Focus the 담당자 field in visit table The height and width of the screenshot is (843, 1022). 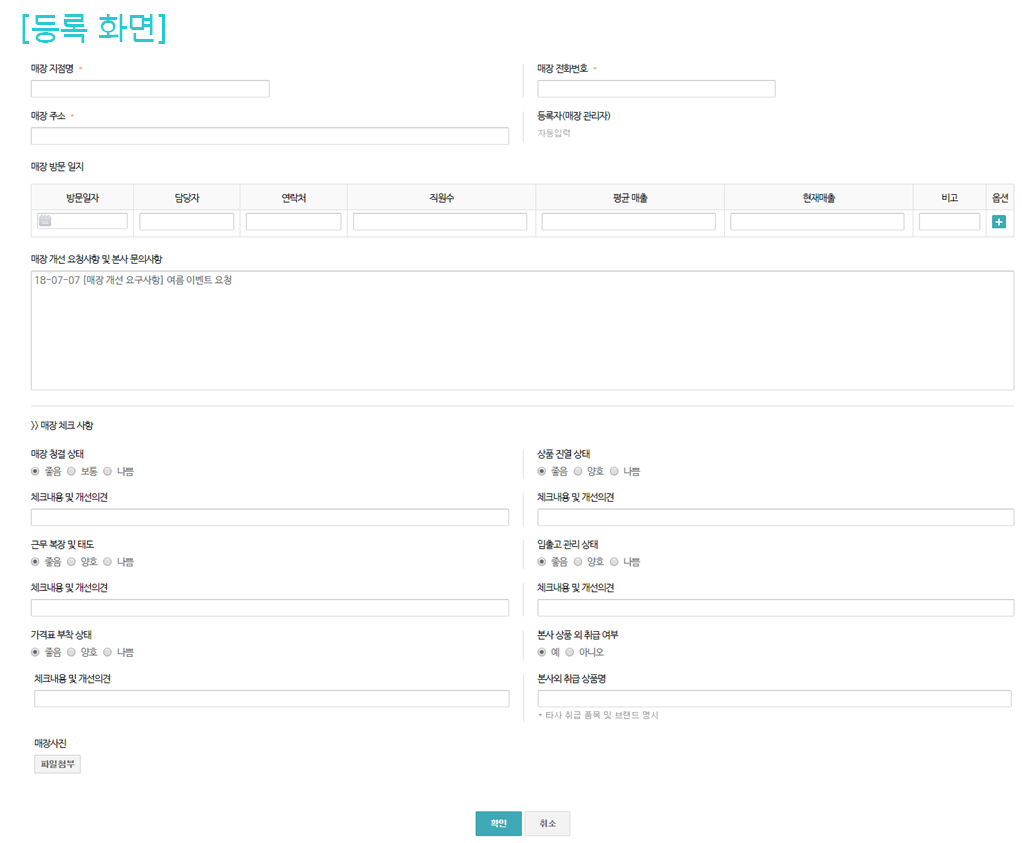click(187, 222)
